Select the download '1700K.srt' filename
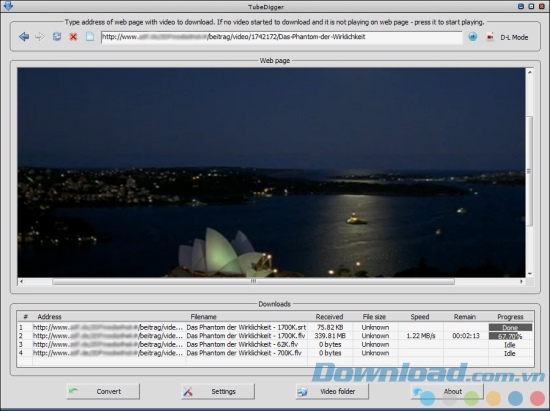The width and height of the screenshot is (550, 411). coord(246,327)
